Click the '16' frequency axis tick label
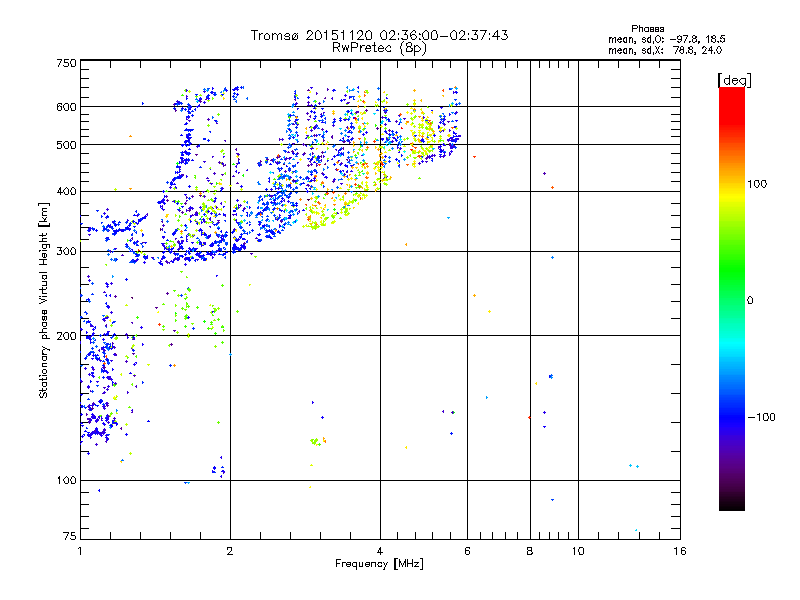800x600 pixels. [x=680, y=551]
